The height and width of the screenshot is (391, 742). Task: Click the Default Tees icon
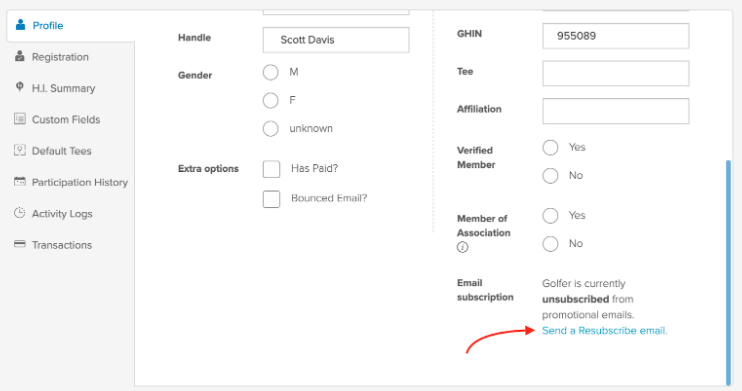(20, 150)
